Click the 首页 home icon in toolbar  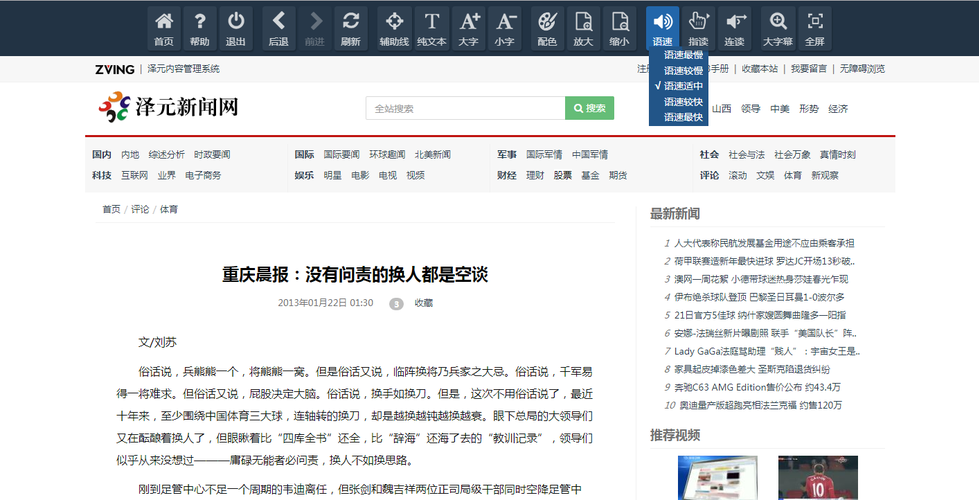click(x=164, y=28)
